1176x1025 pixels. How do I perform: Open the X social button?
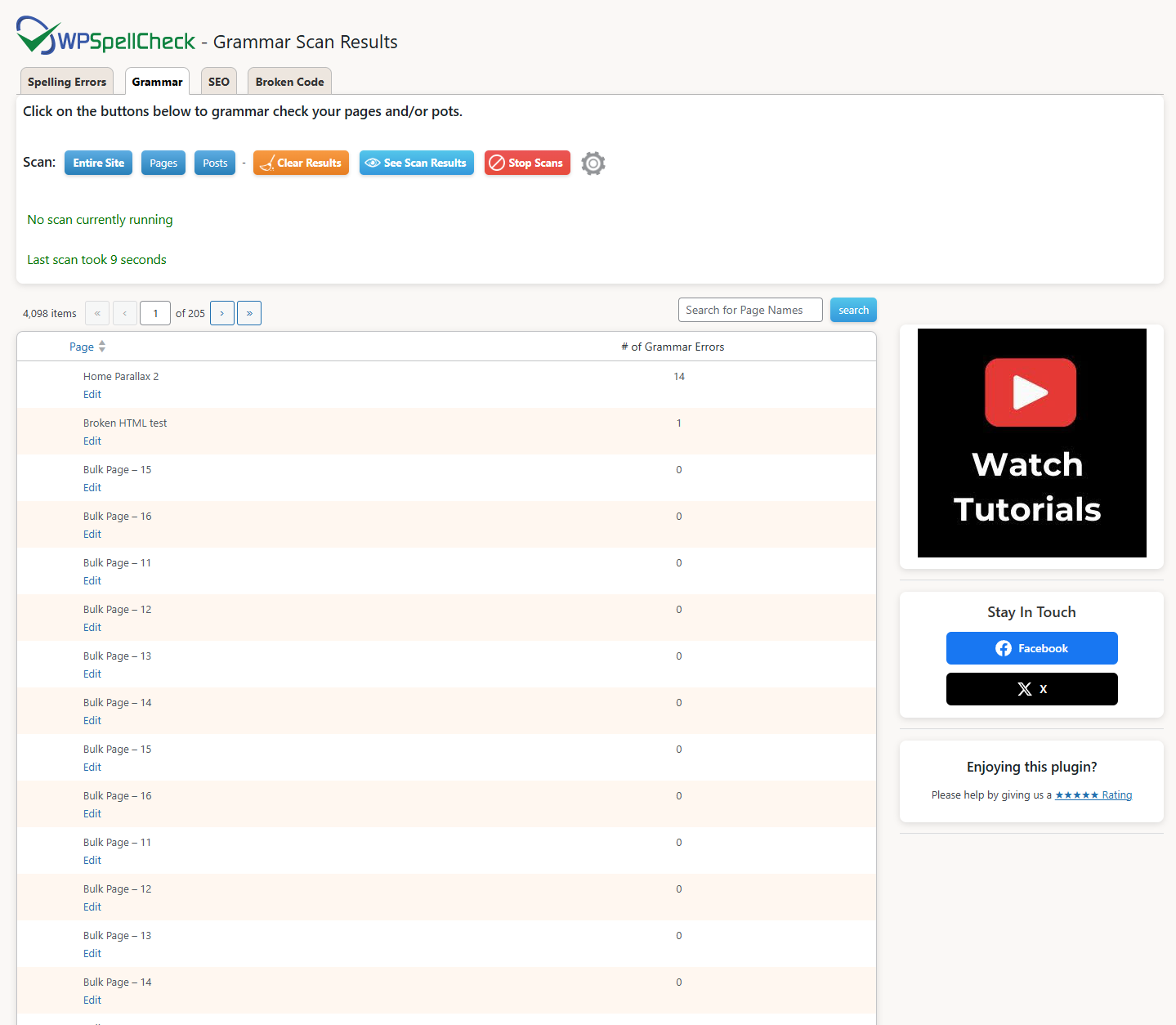pos(1031,689)
